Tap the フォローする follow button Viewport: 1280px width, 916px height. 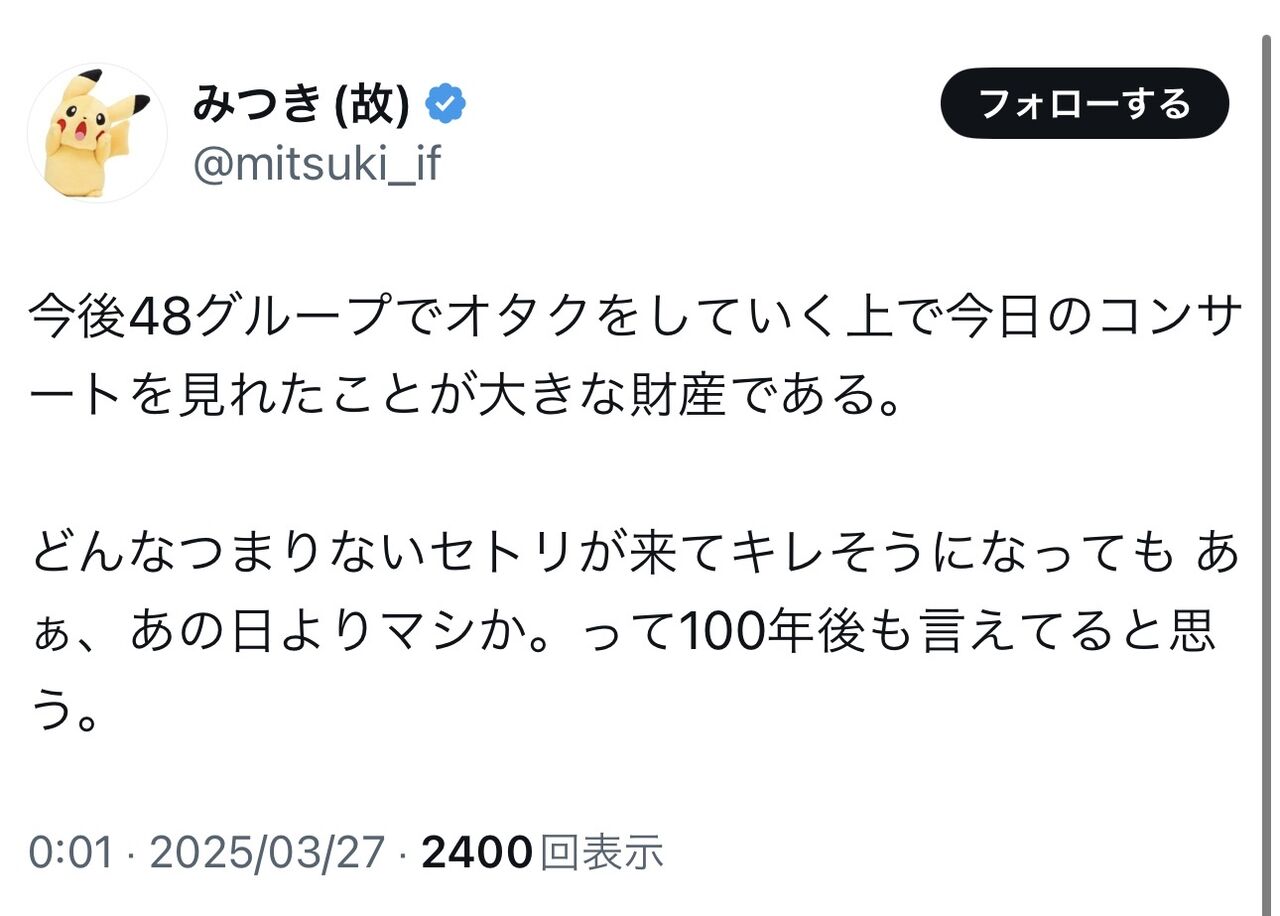point(1084,104)
